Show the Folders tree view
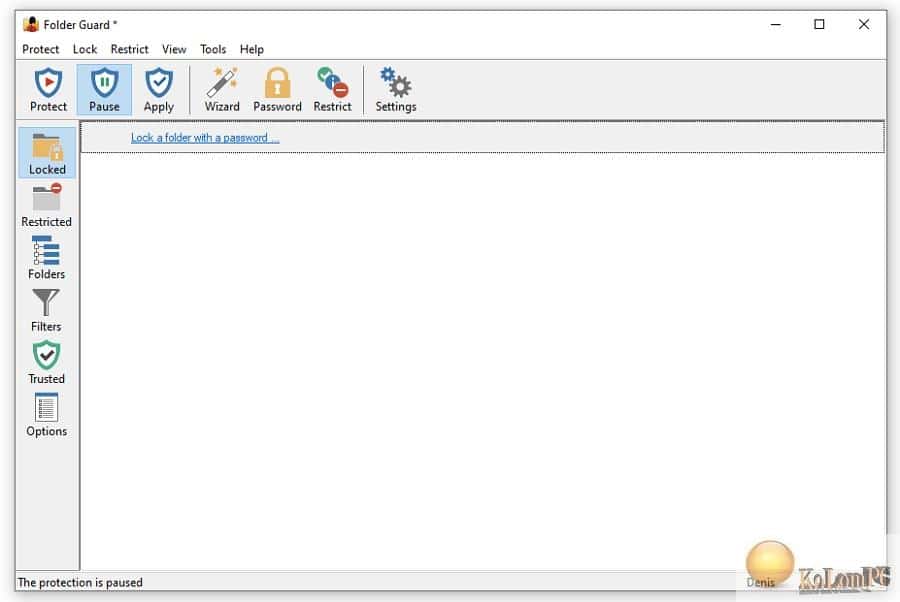Screen dimensions: 900x602 [46, 257]
